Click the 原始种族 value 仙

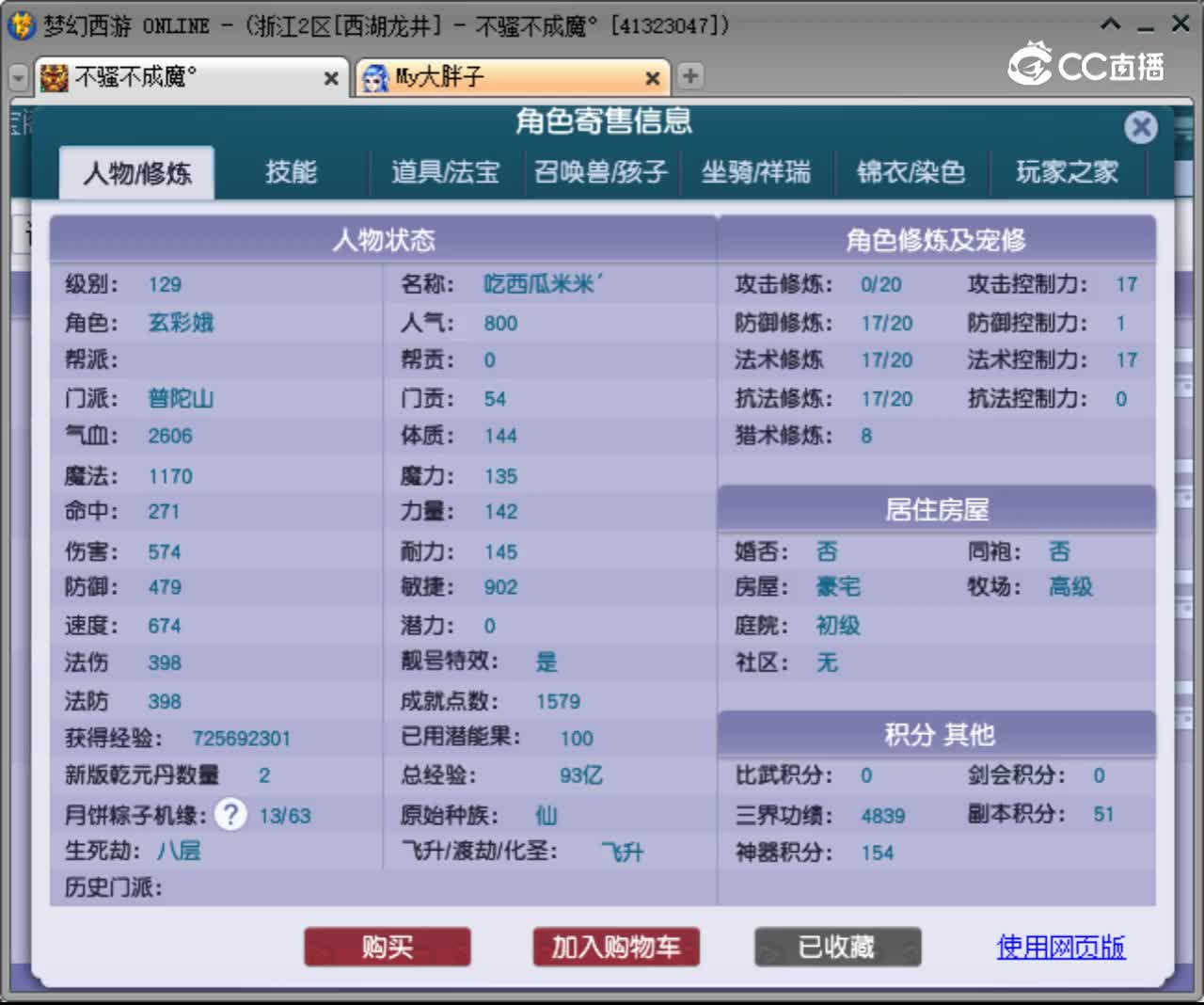tap(547, 815)
